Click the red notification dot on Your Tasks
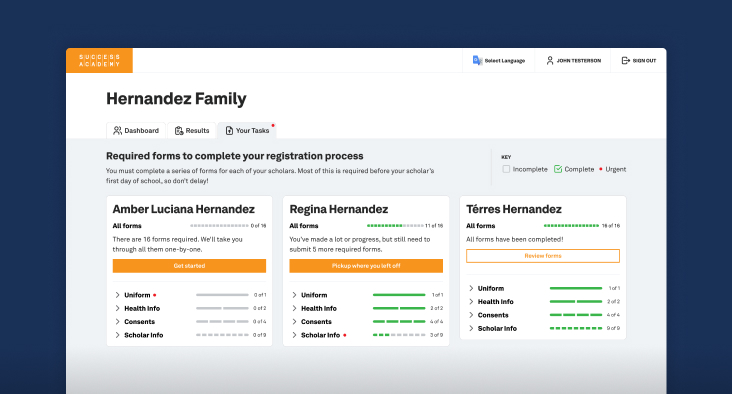This screenshot has width=732, height=394. point(273,125)
